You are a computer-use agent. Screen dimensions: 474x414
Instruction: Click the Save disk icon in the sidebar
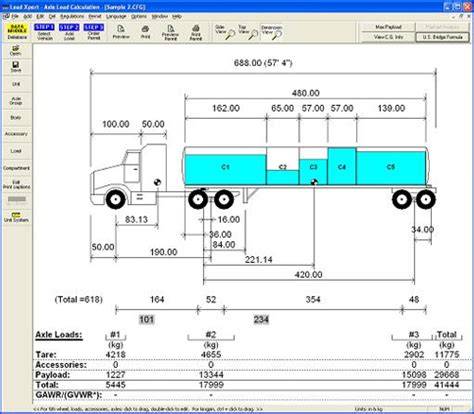pyautogui.click(x=16, y=67)
